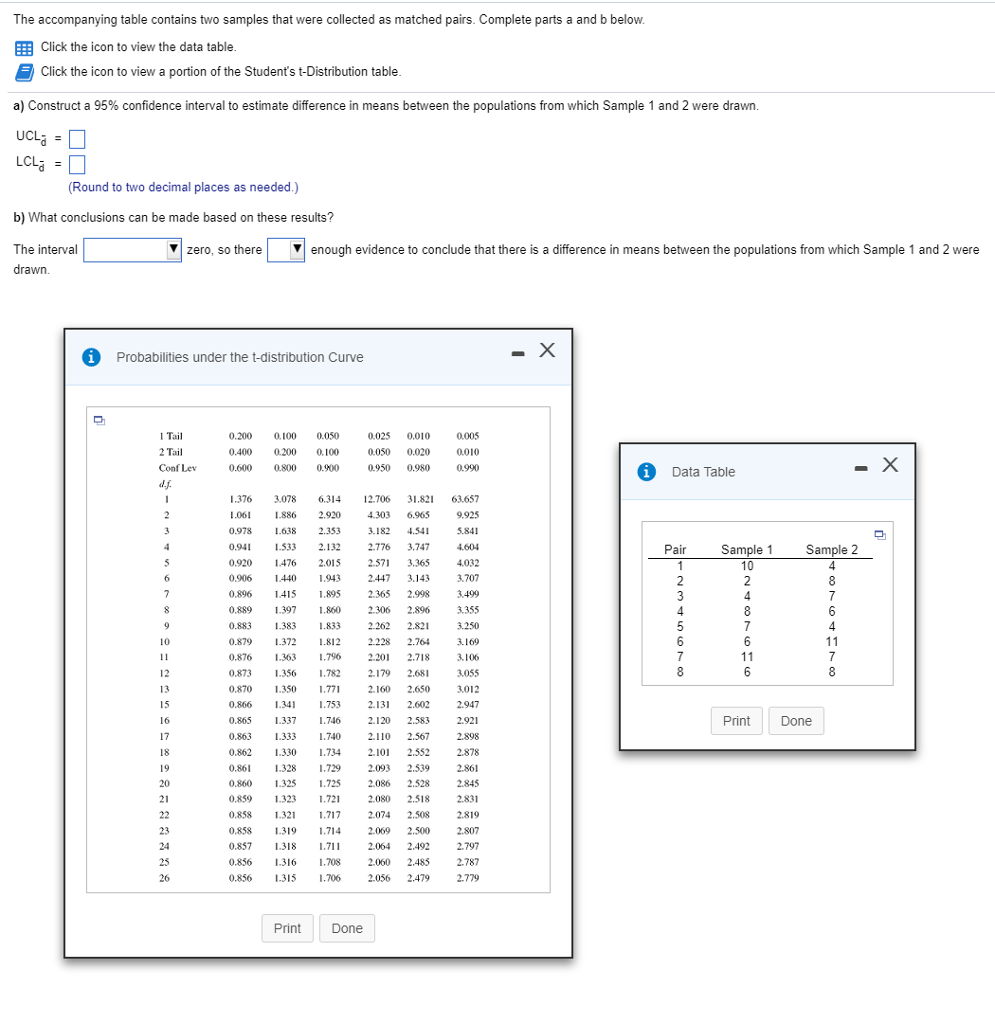995x1024 pixels.
Task: Click the 0.950 confidence level header
Action: (x=379, y=468)
